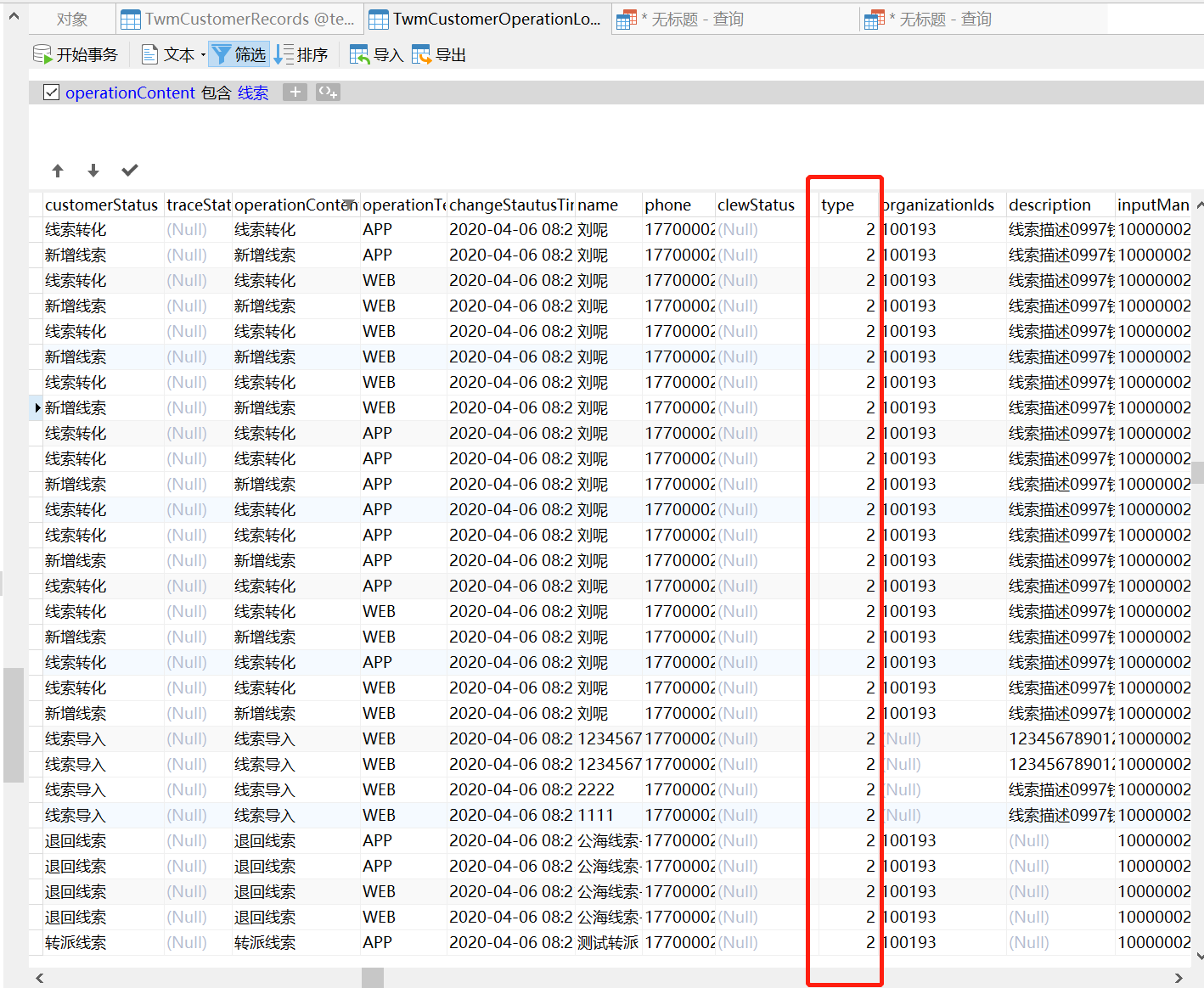1204x988 pixels.
Task: Click the horizontal scrollbar right arrow
Action: point(1179,978)
